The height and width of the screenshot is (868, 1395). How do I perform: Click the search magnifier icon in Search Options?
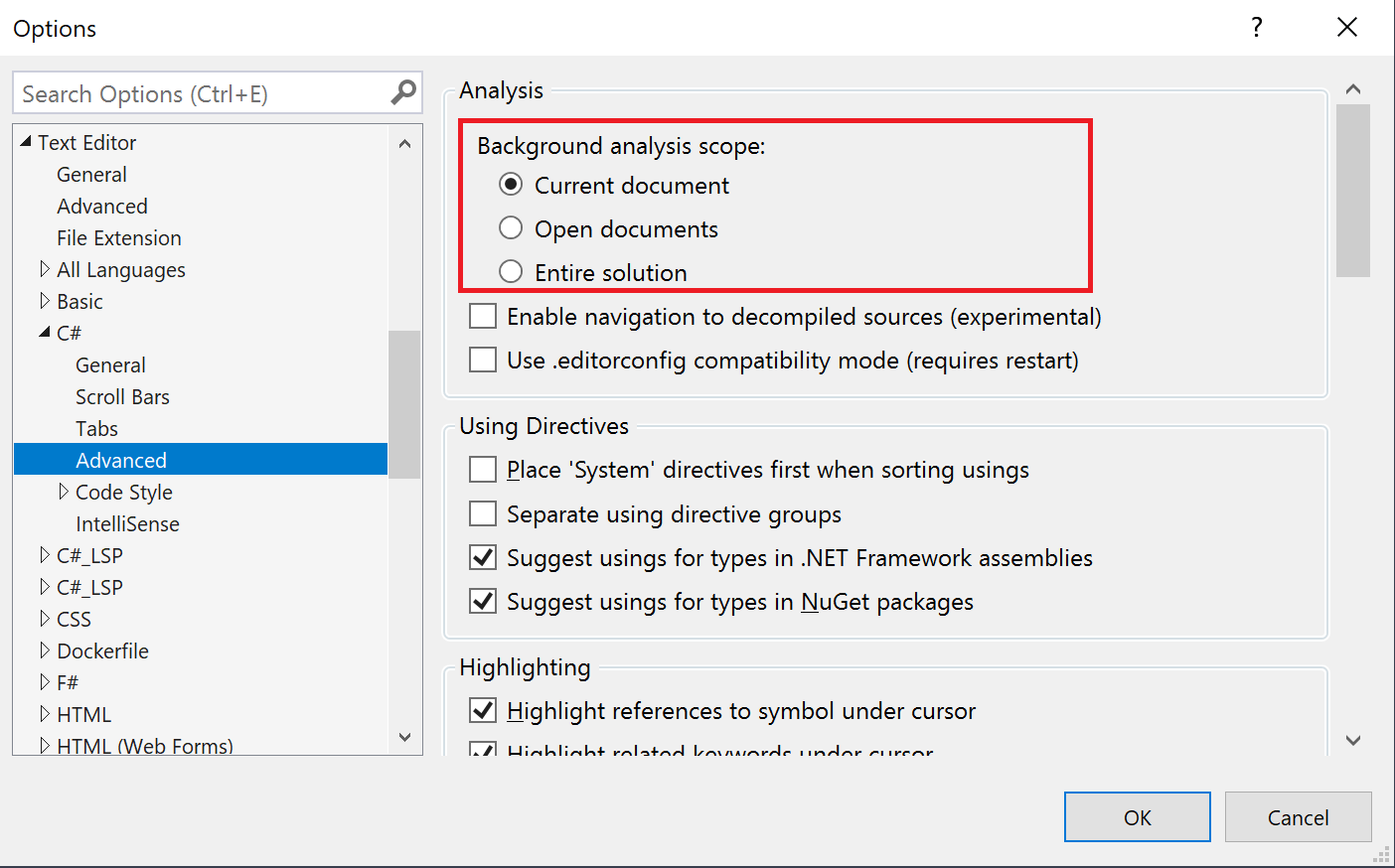402,92
